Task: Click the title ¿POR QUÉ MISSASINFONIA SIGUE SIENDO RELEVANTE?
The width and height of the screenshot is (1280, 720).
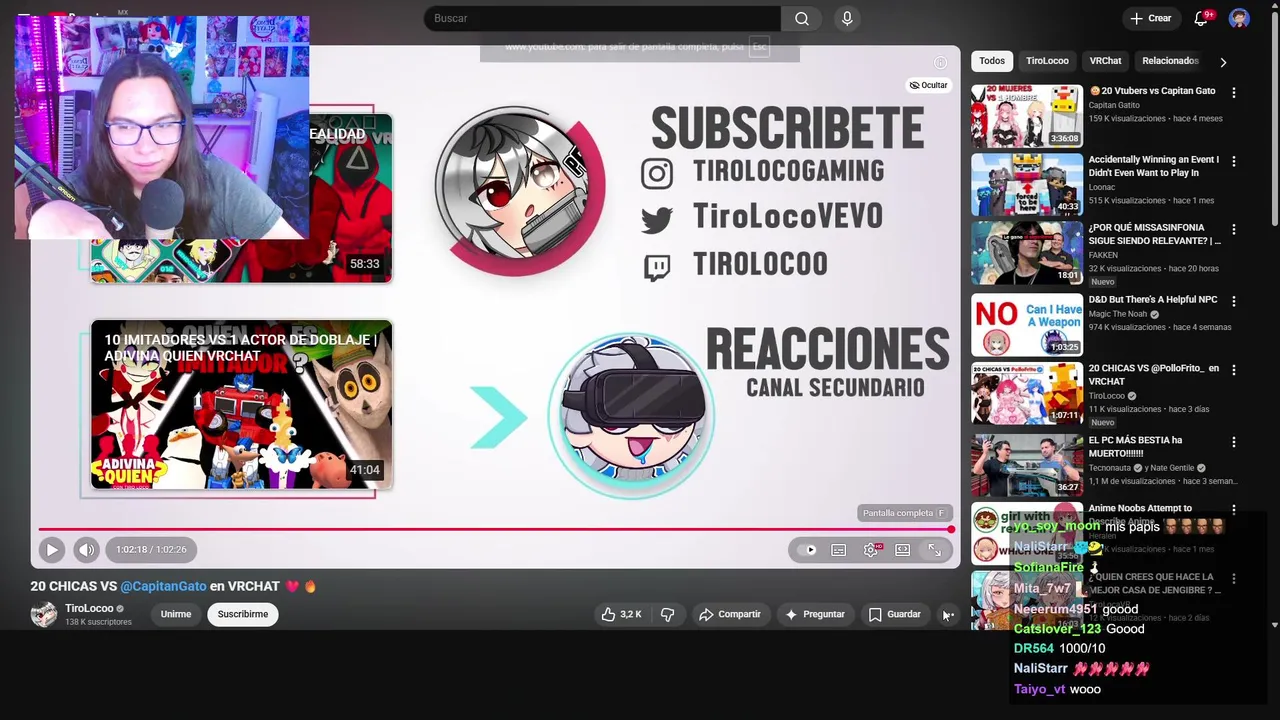Action: [1154, 234]
